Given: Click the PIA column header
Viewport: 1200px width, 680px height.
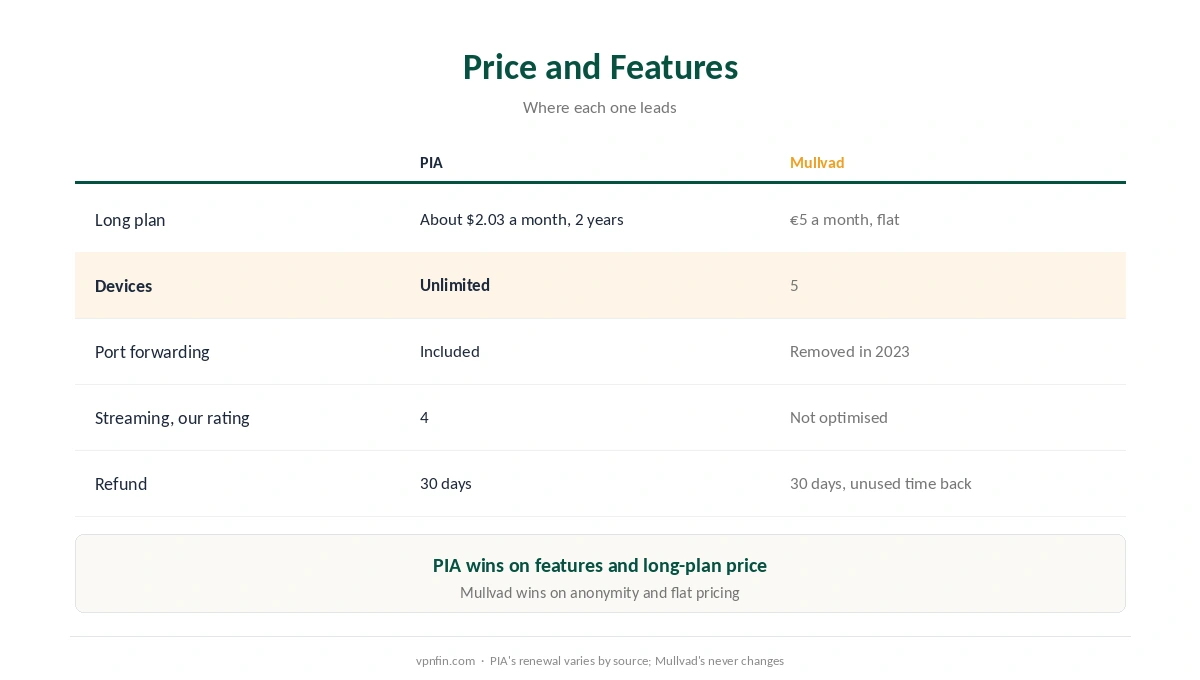Looking at the screenshot, I should 431,163.
